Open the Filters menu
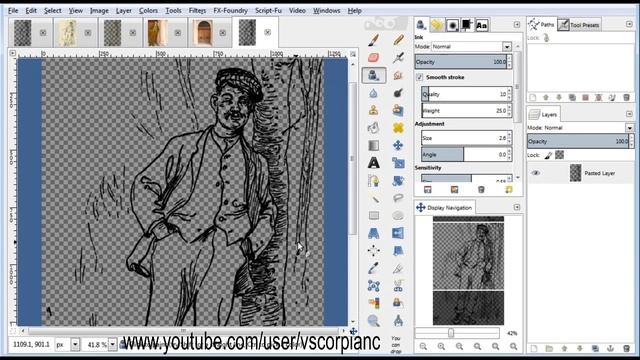 click(197, 11)
